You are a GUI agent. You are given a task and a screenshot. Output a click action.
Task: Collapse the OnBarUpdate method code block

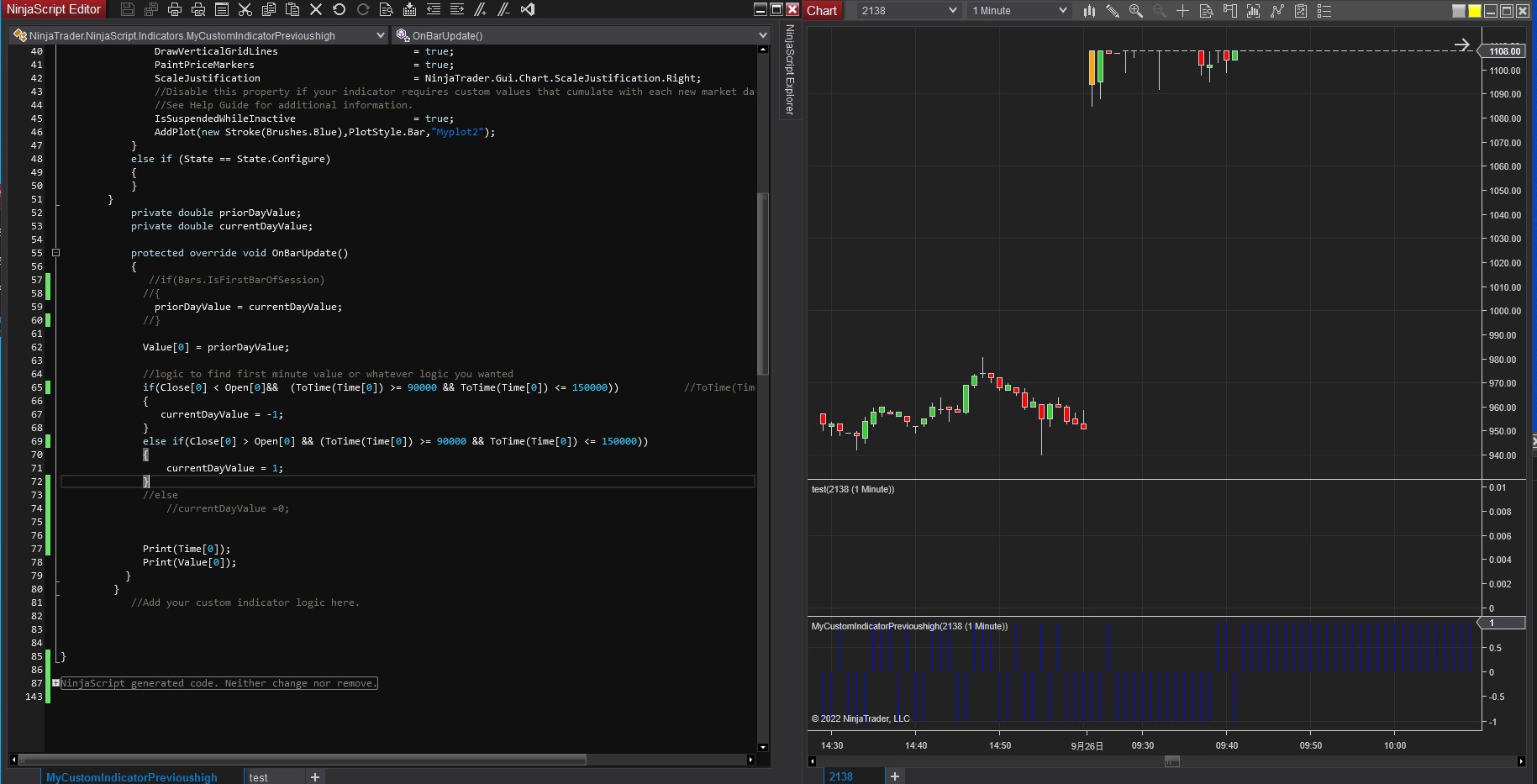click(x=55, y=253)
